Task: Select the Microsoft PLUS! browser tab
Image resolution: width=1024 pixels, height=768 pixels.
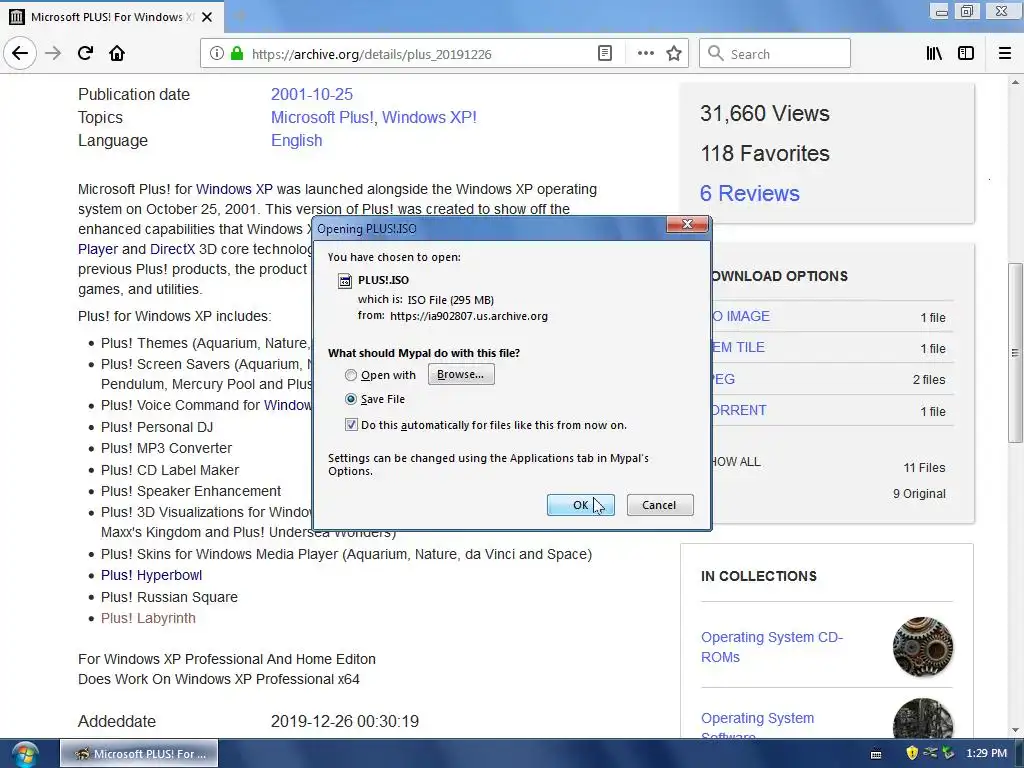Action: point(112,17)
